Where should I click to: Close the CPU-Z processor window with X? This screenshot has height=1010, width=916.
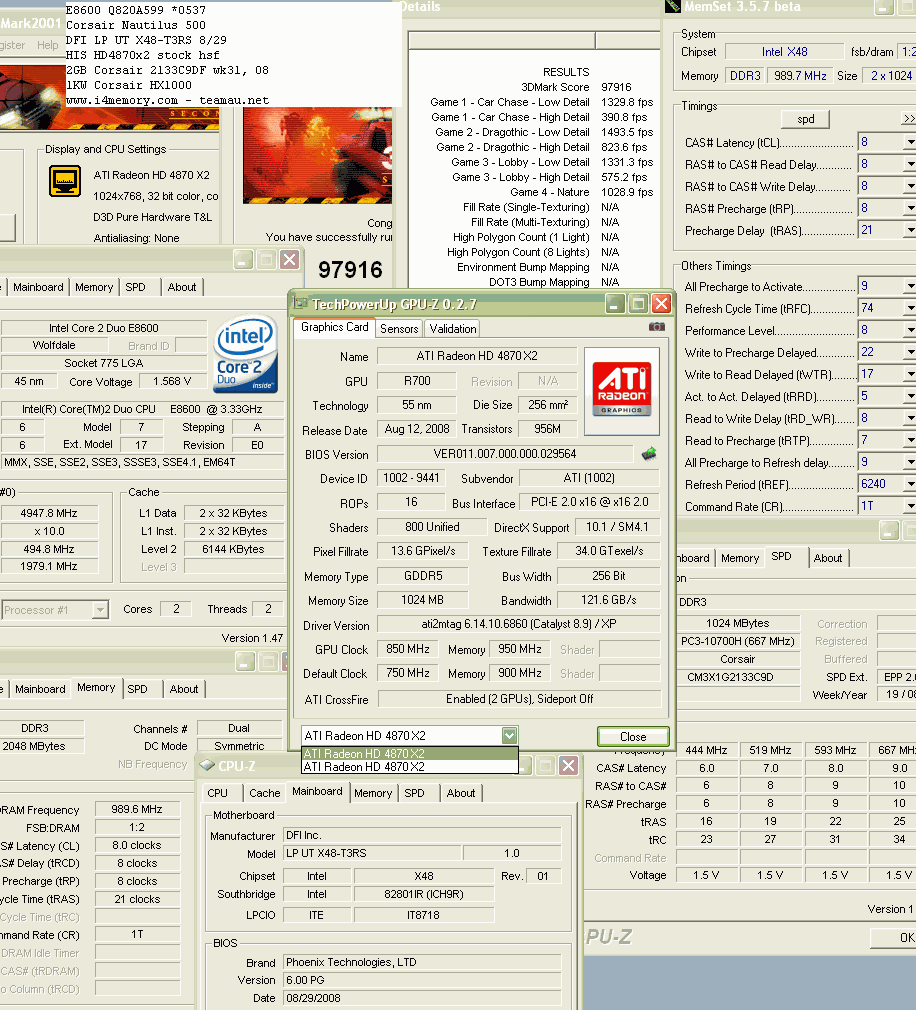(x=290, y=260)
